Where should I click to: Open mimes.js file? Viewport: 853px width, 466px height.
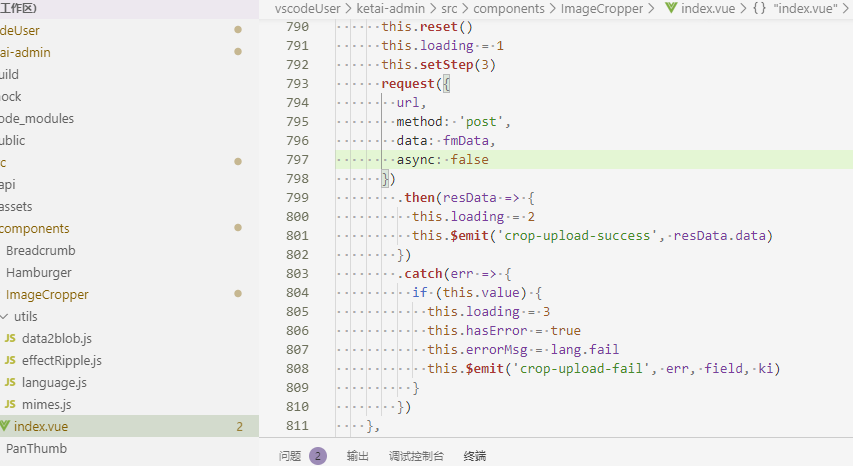point(46,405)
